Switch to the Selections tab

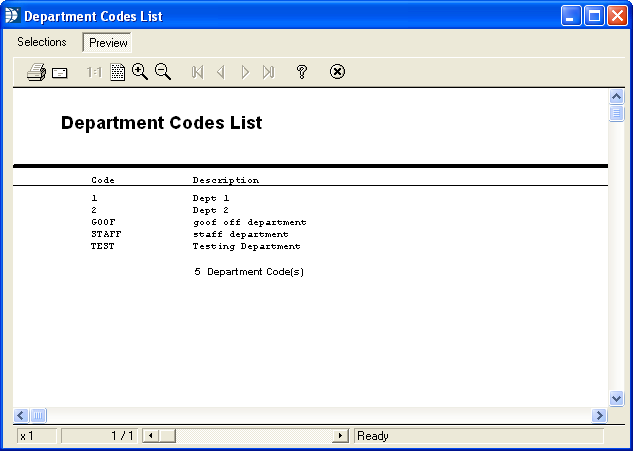click(x=42, y=42)
